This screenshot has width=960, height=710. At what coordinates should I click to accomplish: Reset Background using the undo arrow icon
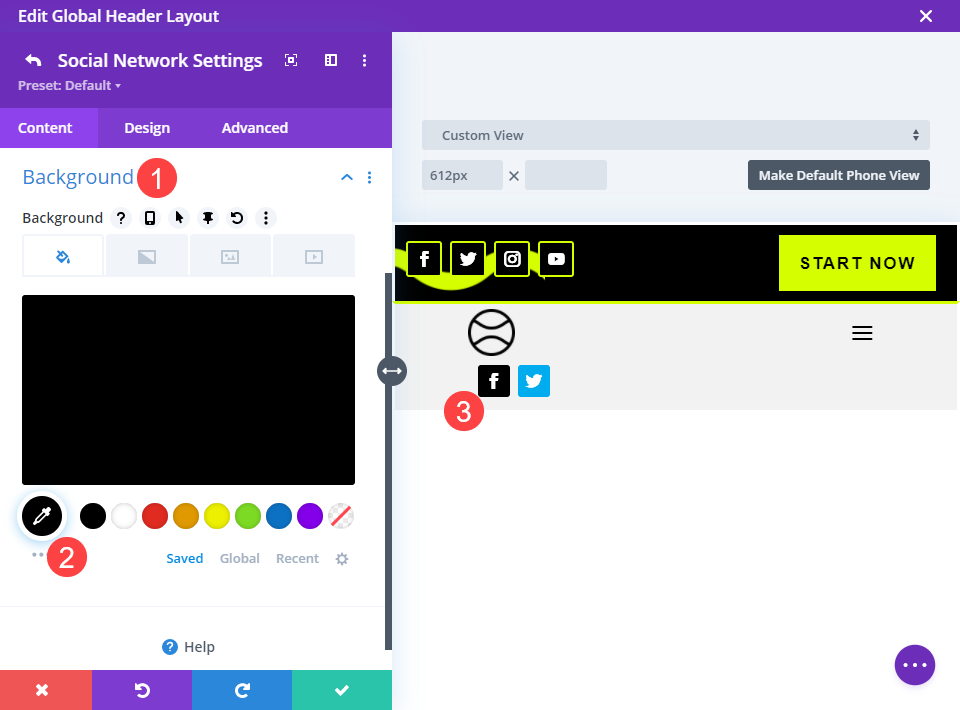tap(237, 218)
